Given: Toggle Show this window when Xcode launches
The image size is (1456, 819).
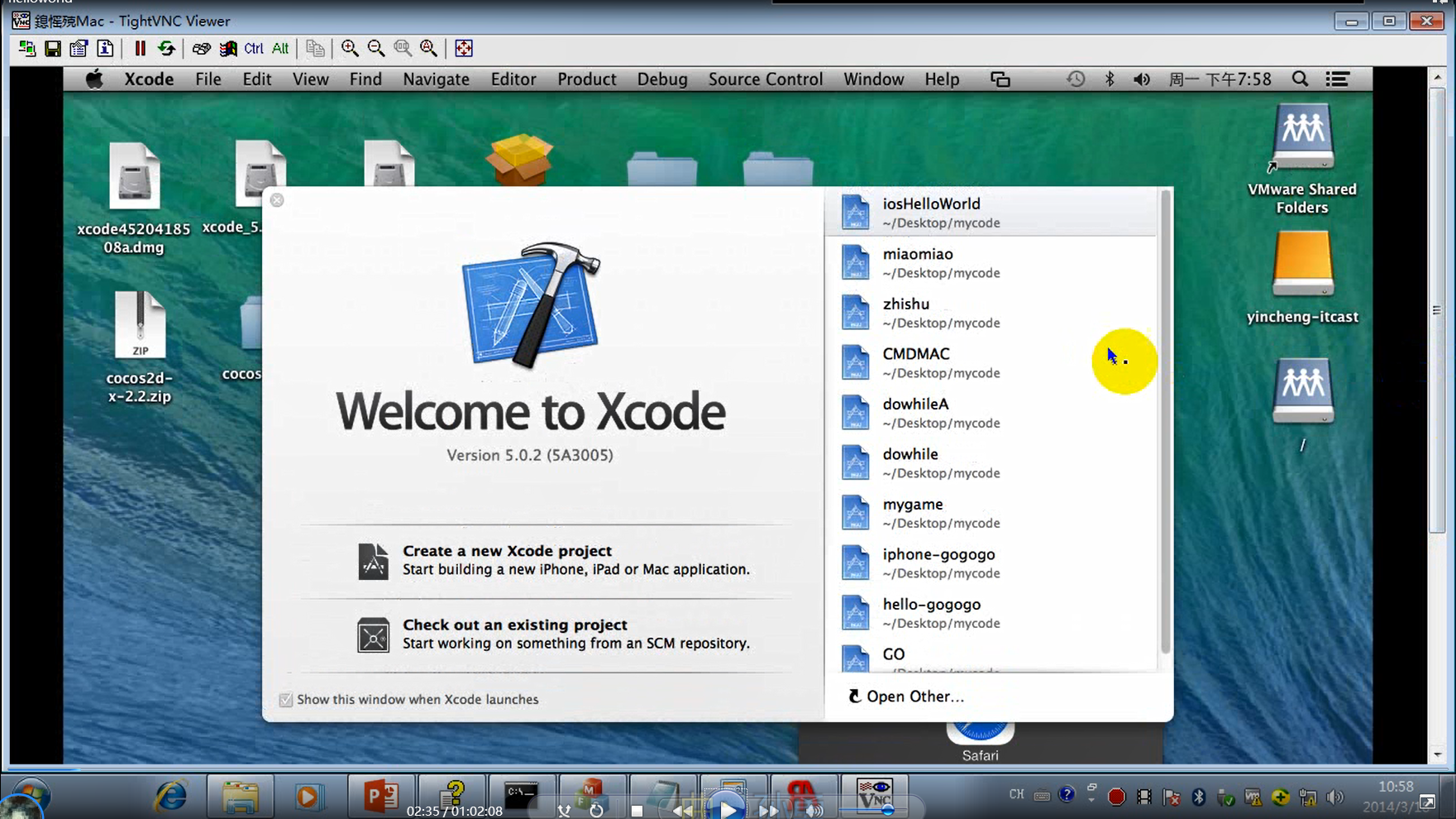Looking at the screenshot, I should 286,700.
